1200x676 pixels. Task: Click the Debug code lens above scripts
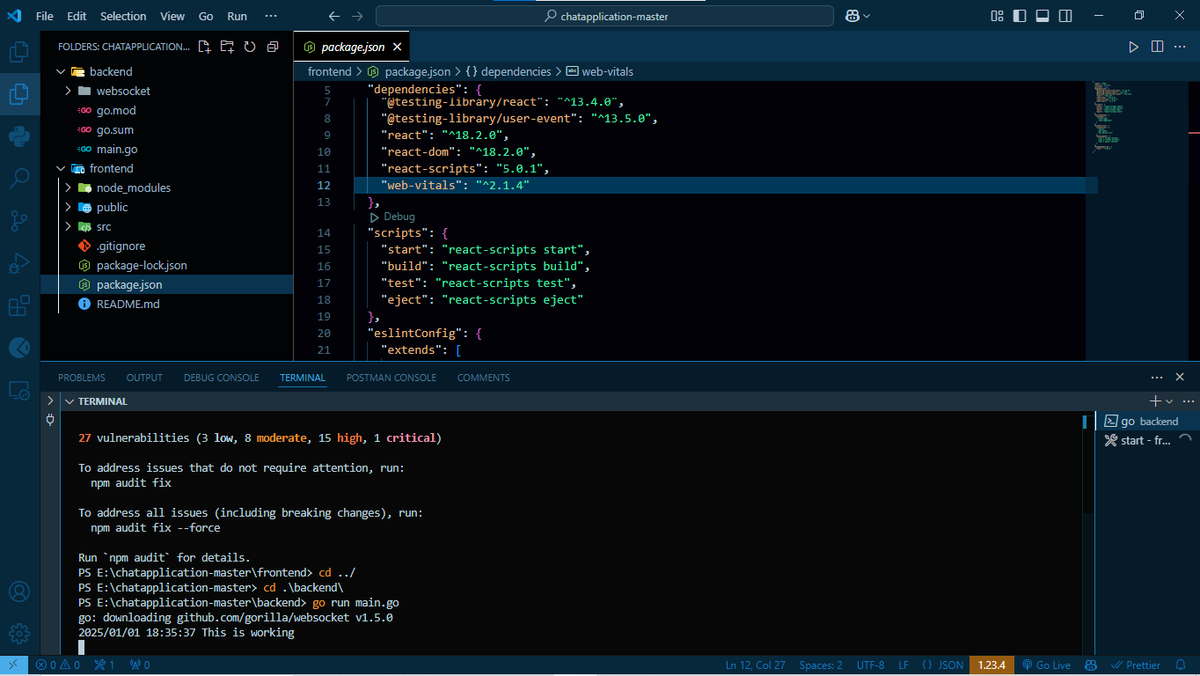[x=393, y=217]
